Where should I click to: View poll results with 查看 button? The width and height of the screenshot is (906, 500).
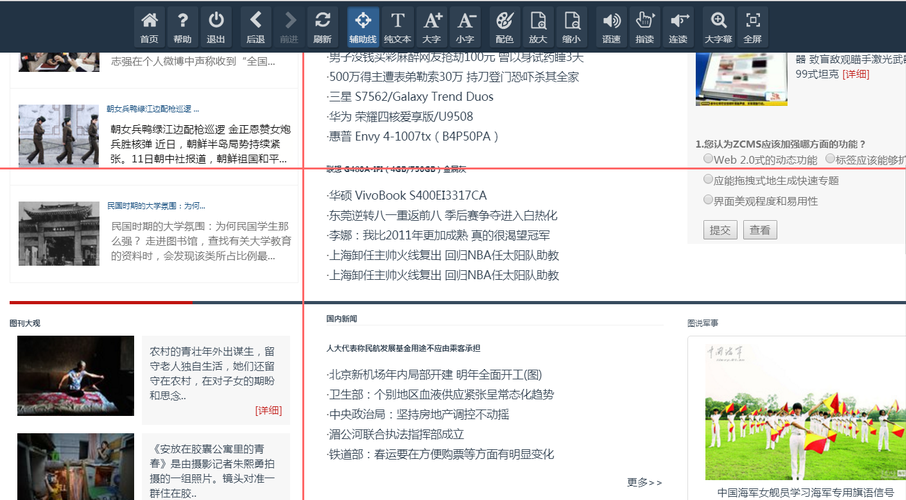click(760, 230)
